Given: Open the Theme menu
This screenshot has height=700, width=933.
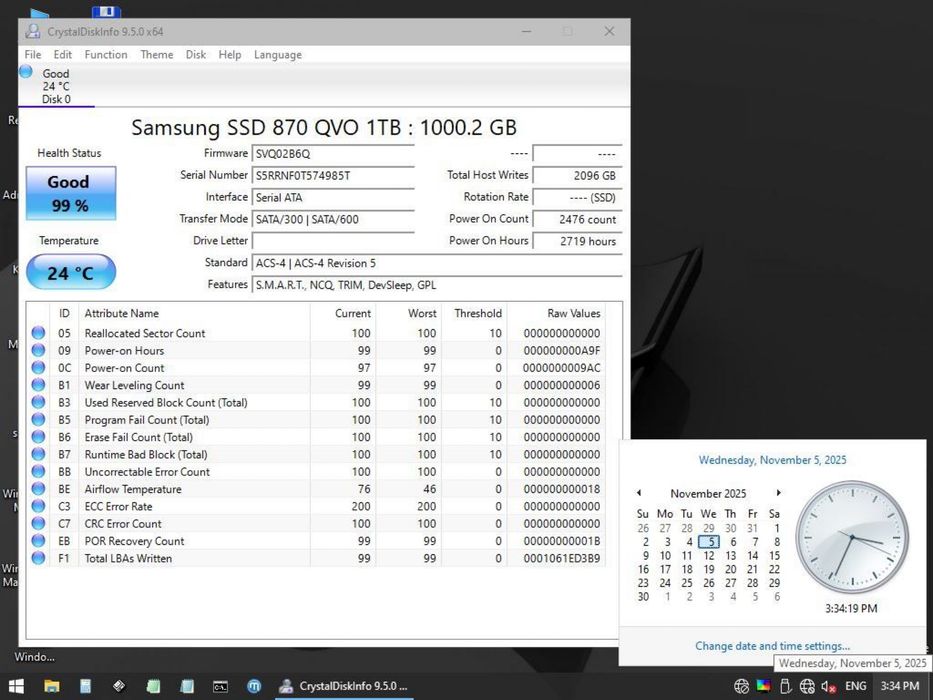Looking at the screenshot, I should [x=156, y=54].
